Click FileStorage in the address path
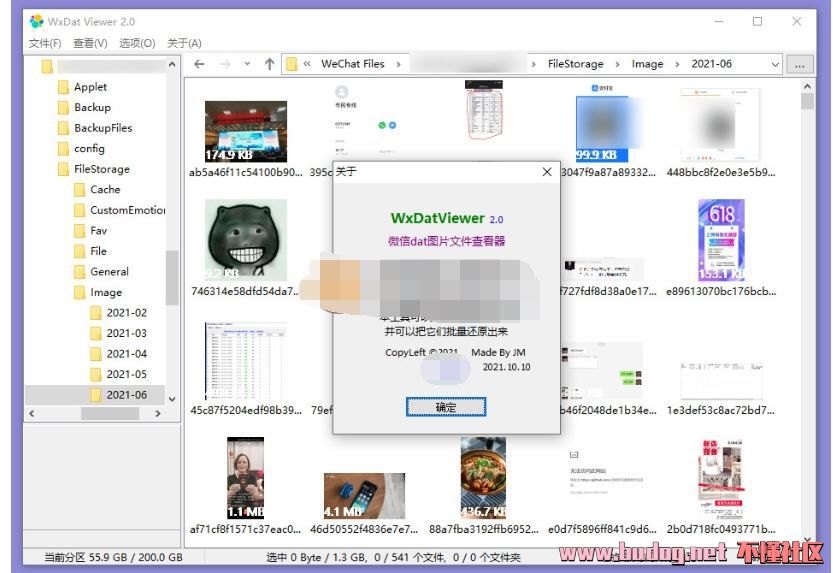Screen dimensions: 833x573 coord(575,64)
